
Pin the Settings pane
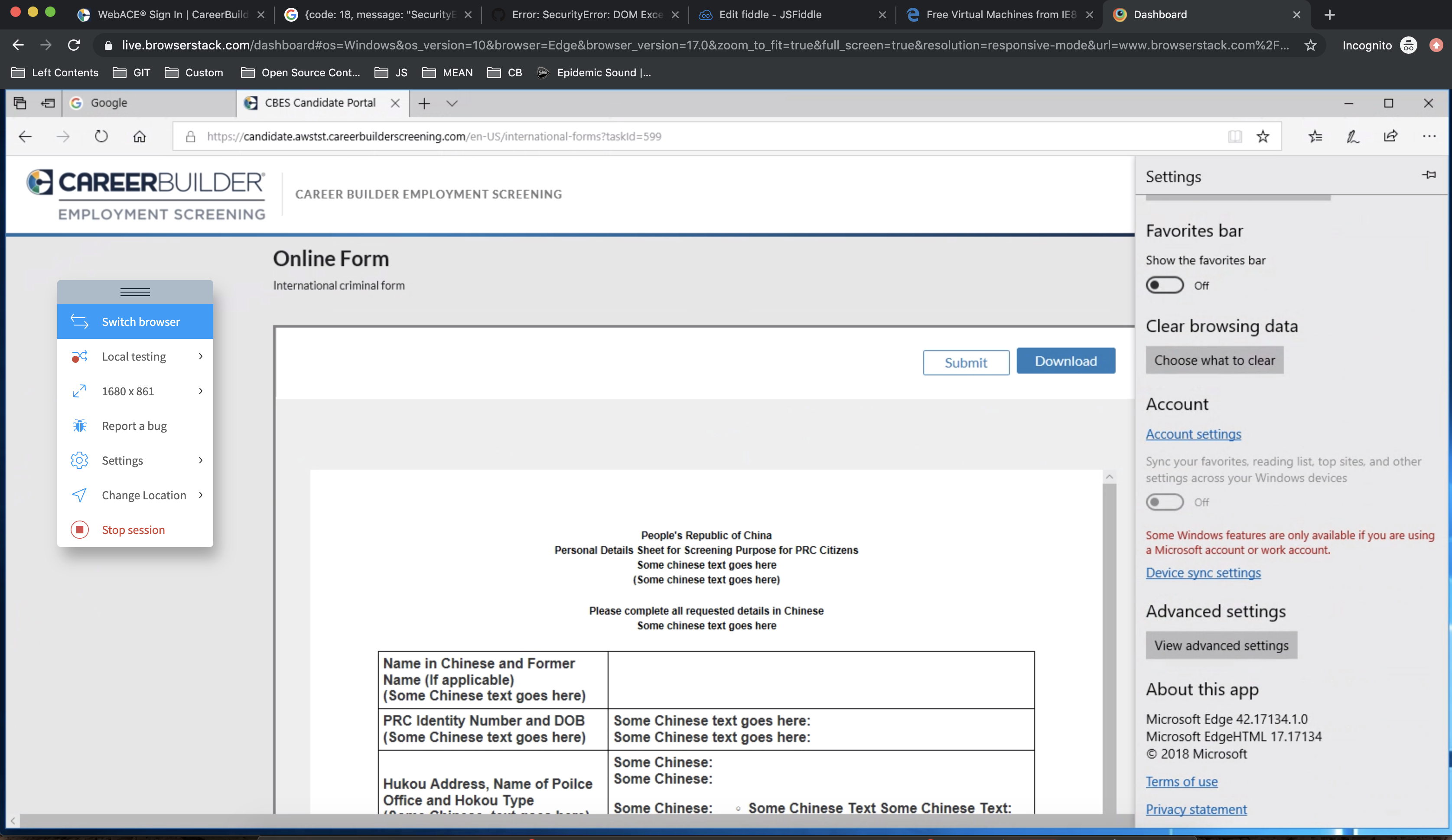[1429, 175]
